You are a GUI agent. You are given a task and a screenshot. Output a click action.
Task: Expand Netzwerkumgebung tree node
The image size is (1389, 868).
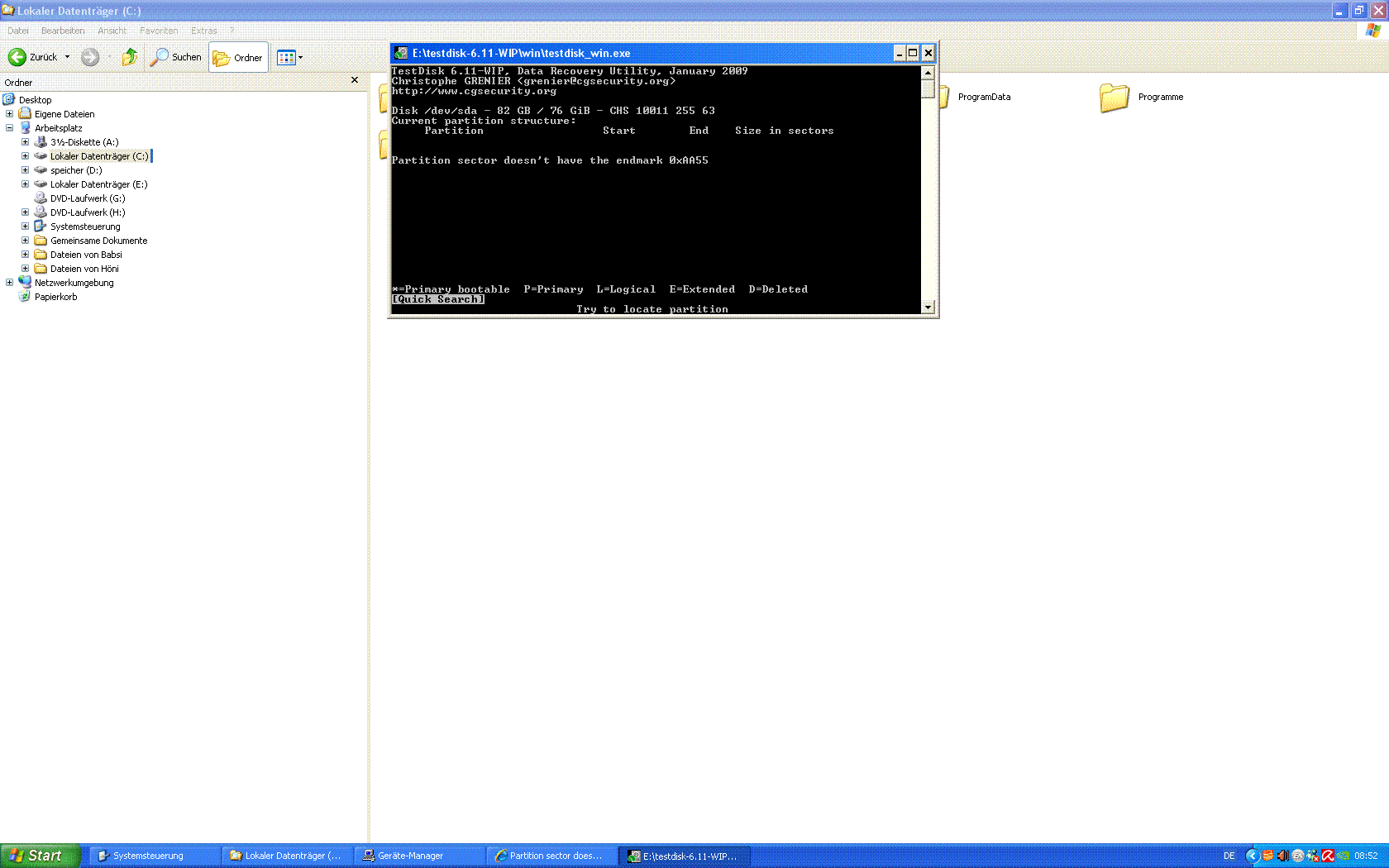9,283
